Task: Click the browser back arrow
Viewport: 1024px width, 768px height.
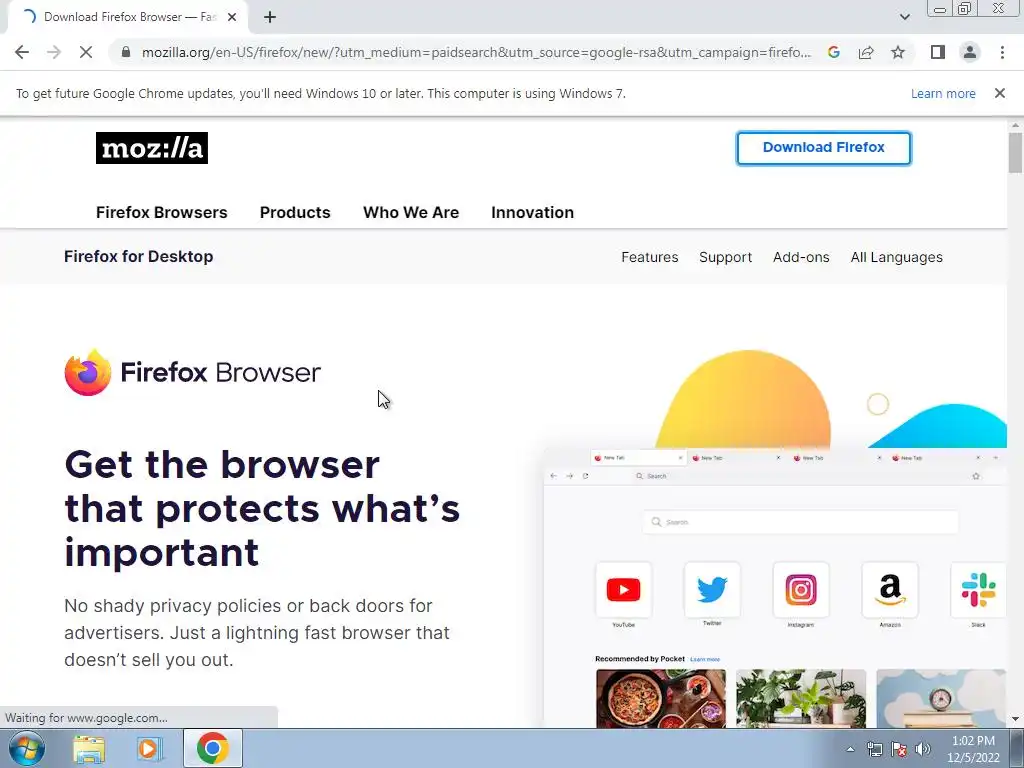Action: pos(22,52)
